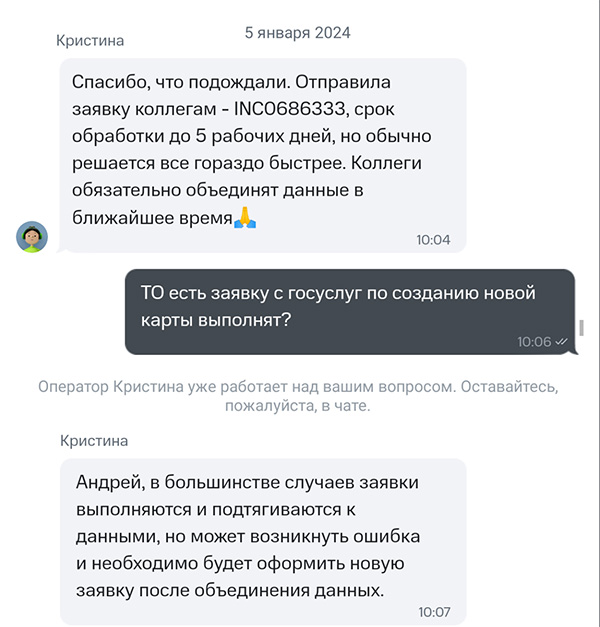Click the 10:07 message timestamp
Viewport: 600px width, 627px height.
434,612
